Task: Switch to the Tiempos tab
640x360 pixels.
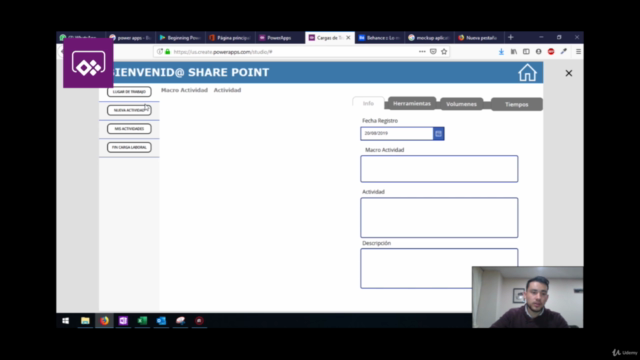Action: click(517, 104)
